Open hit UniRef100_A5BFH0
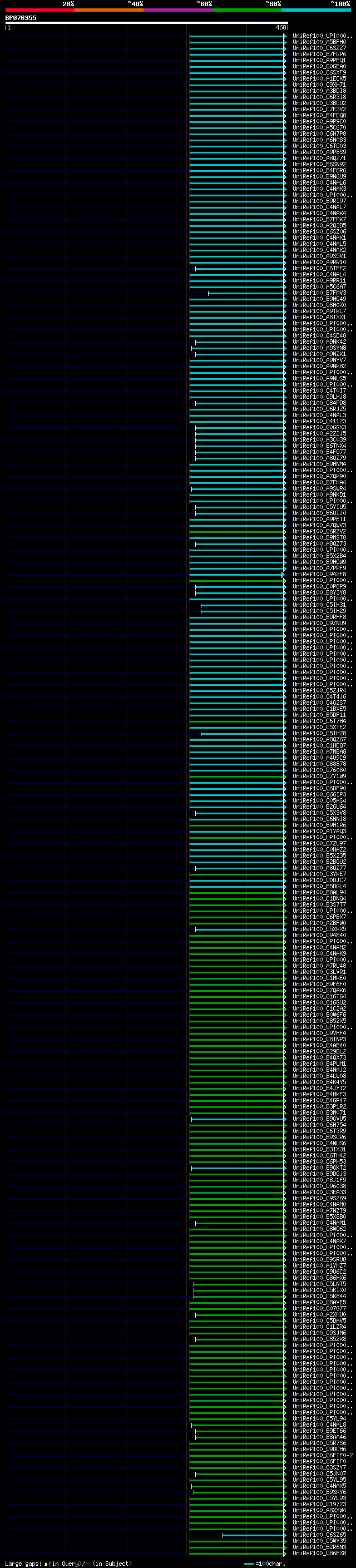 319,42
